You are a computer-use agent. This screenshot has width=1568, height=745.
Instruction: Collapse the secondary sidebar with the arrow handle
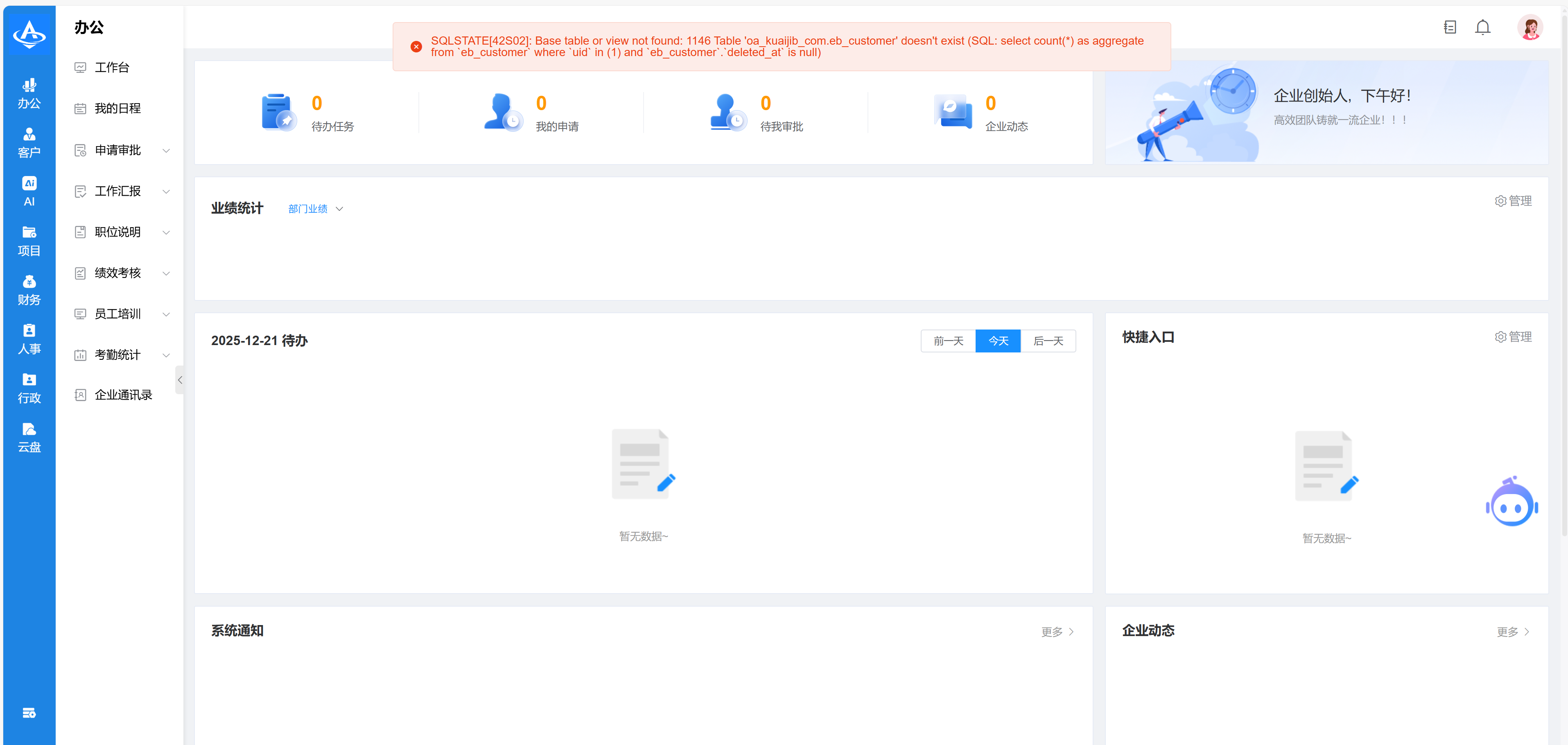click(180, 380)
